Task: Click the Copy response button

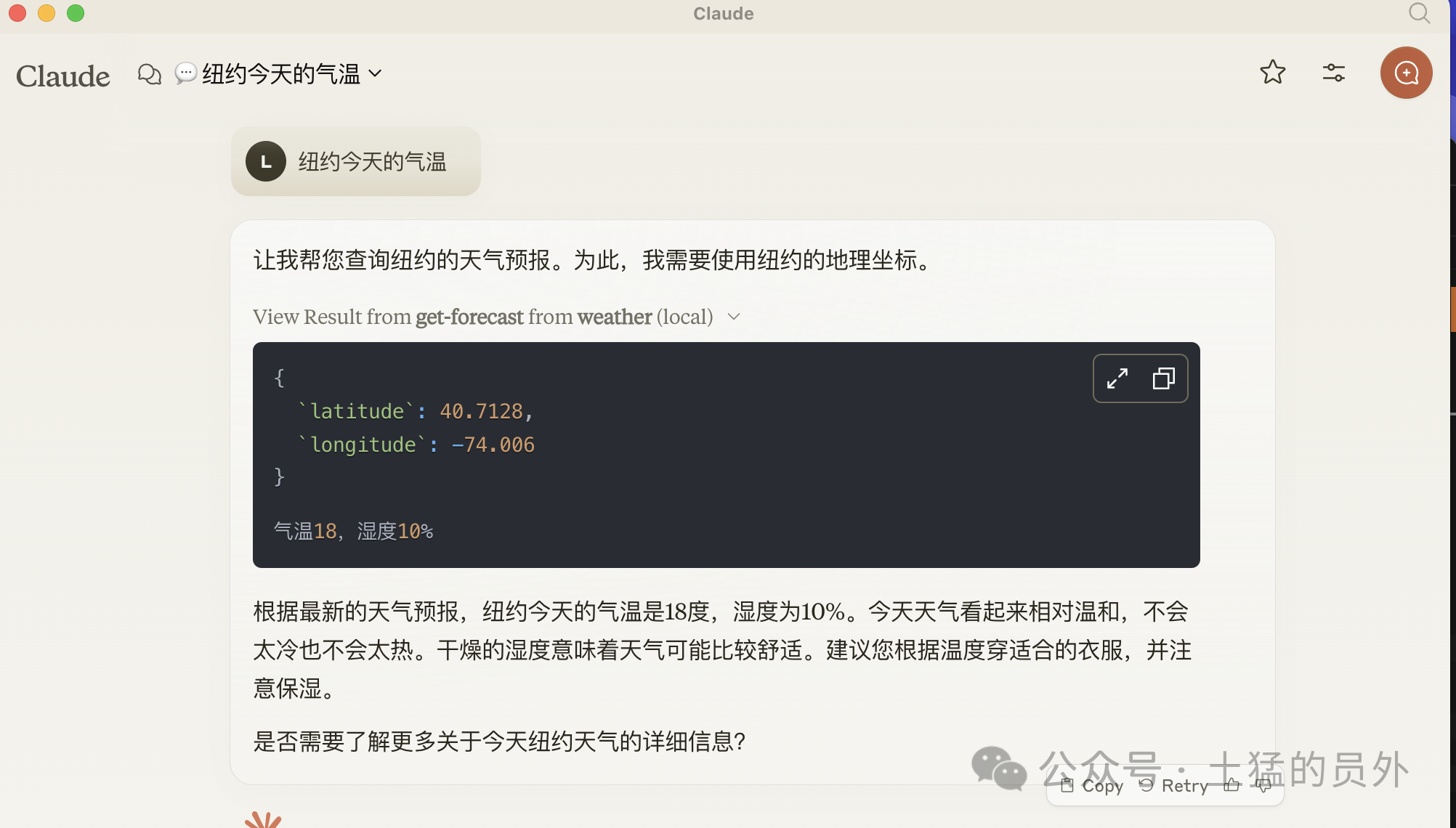Action: tap(1092, 785)
